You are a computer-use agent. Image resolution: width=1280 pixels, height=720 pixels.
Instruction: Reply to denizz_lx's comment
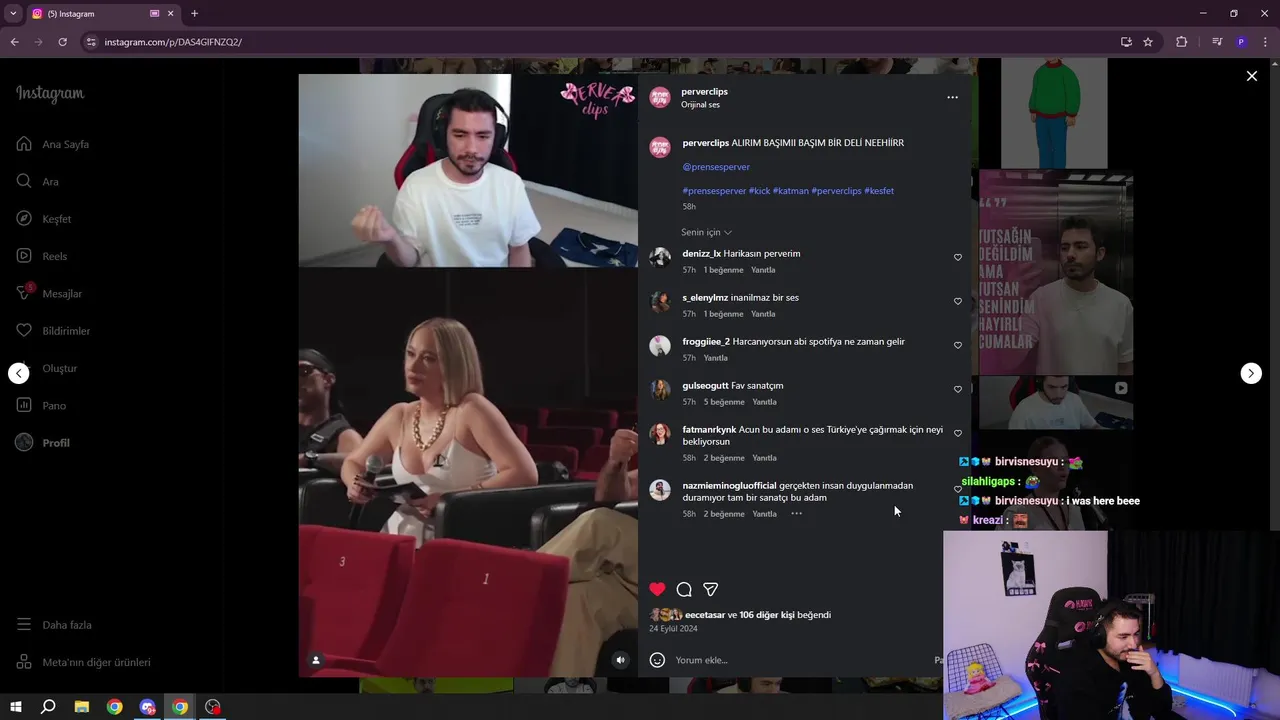pos(763,270)
